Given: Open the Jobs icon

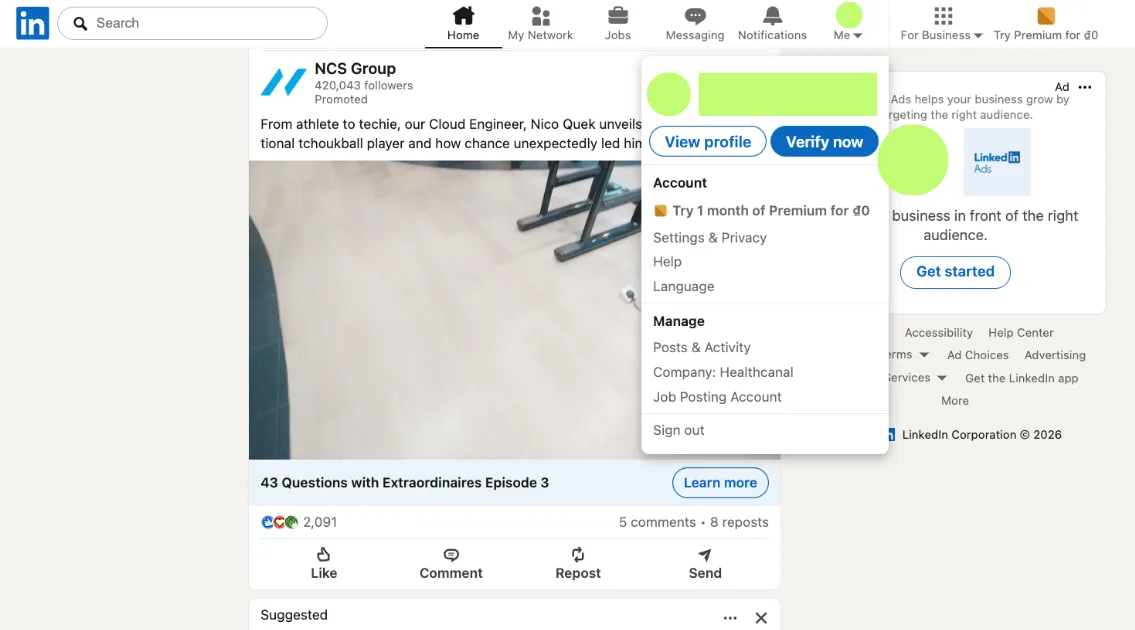Looking at the screenshot, I should click(617, 17).
